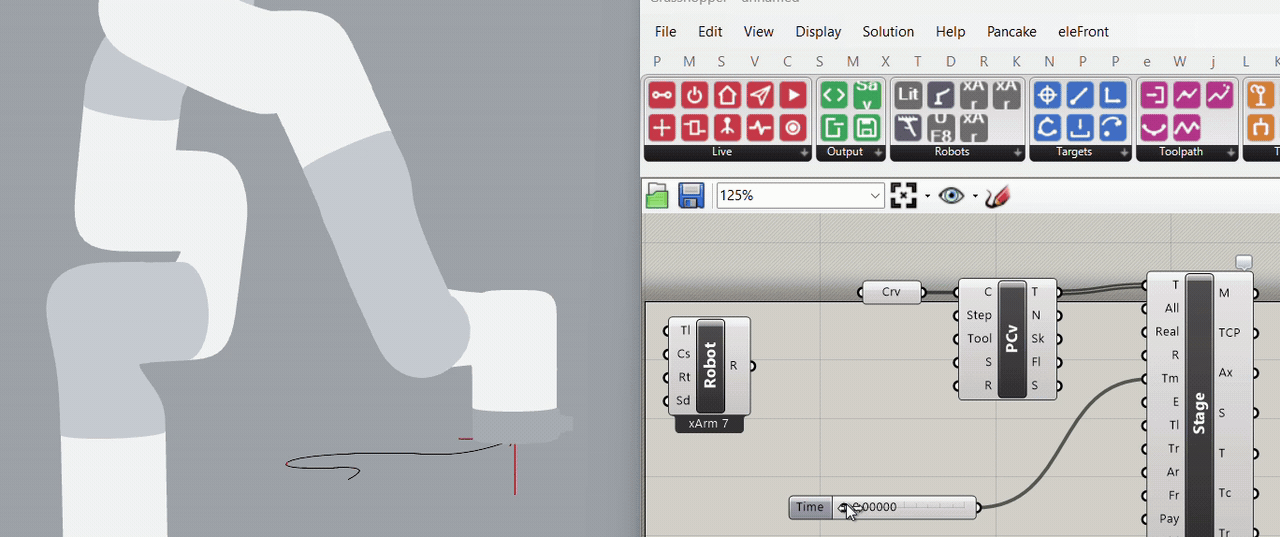The height and width of the screenshot is (537, 1280).
Task: Click the red play-triangle icon in Live panel
Action: (793, 96)
